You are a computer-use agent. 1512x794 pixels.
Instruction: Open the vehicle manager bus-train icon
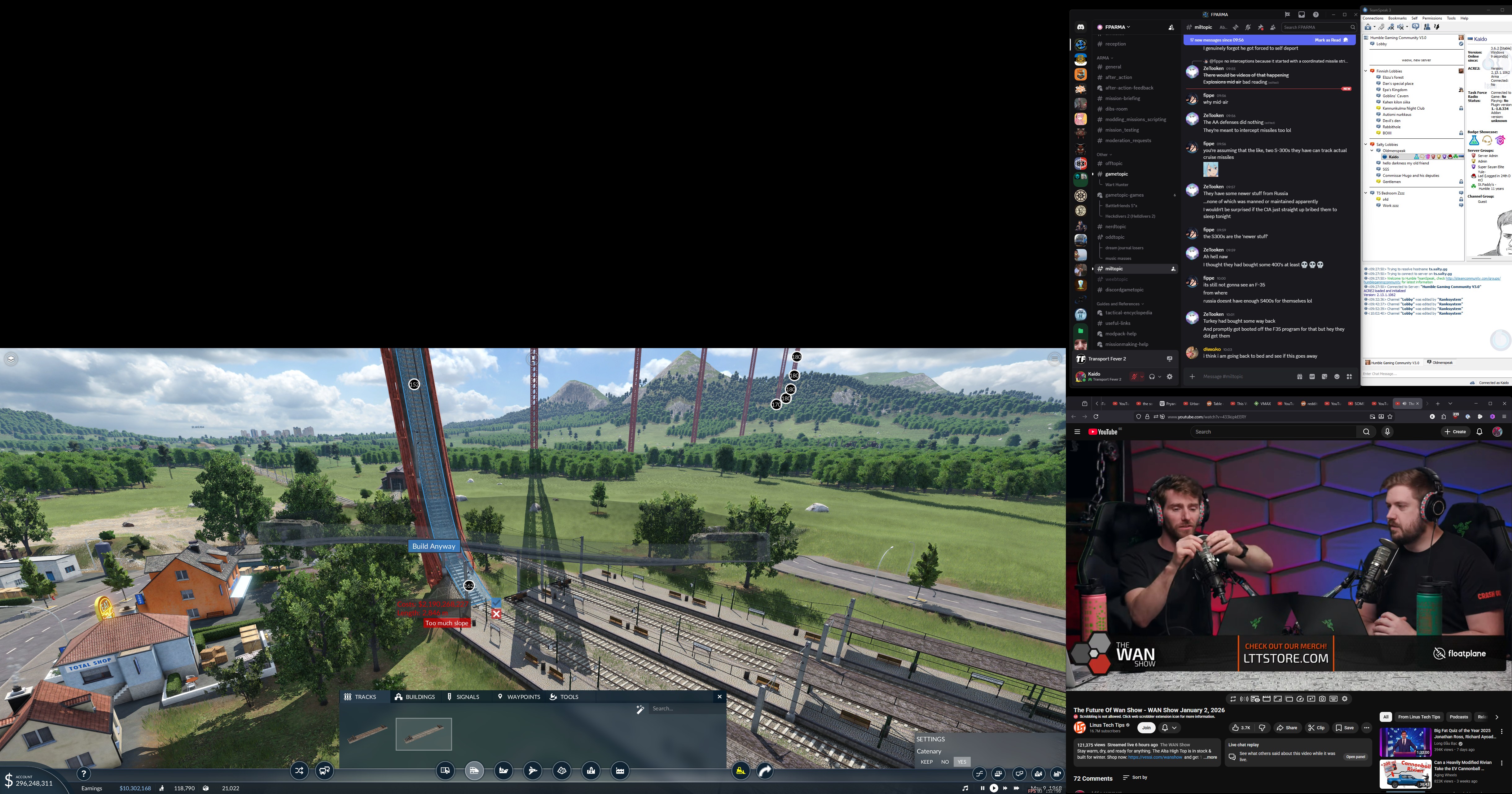tap(325, 770)
